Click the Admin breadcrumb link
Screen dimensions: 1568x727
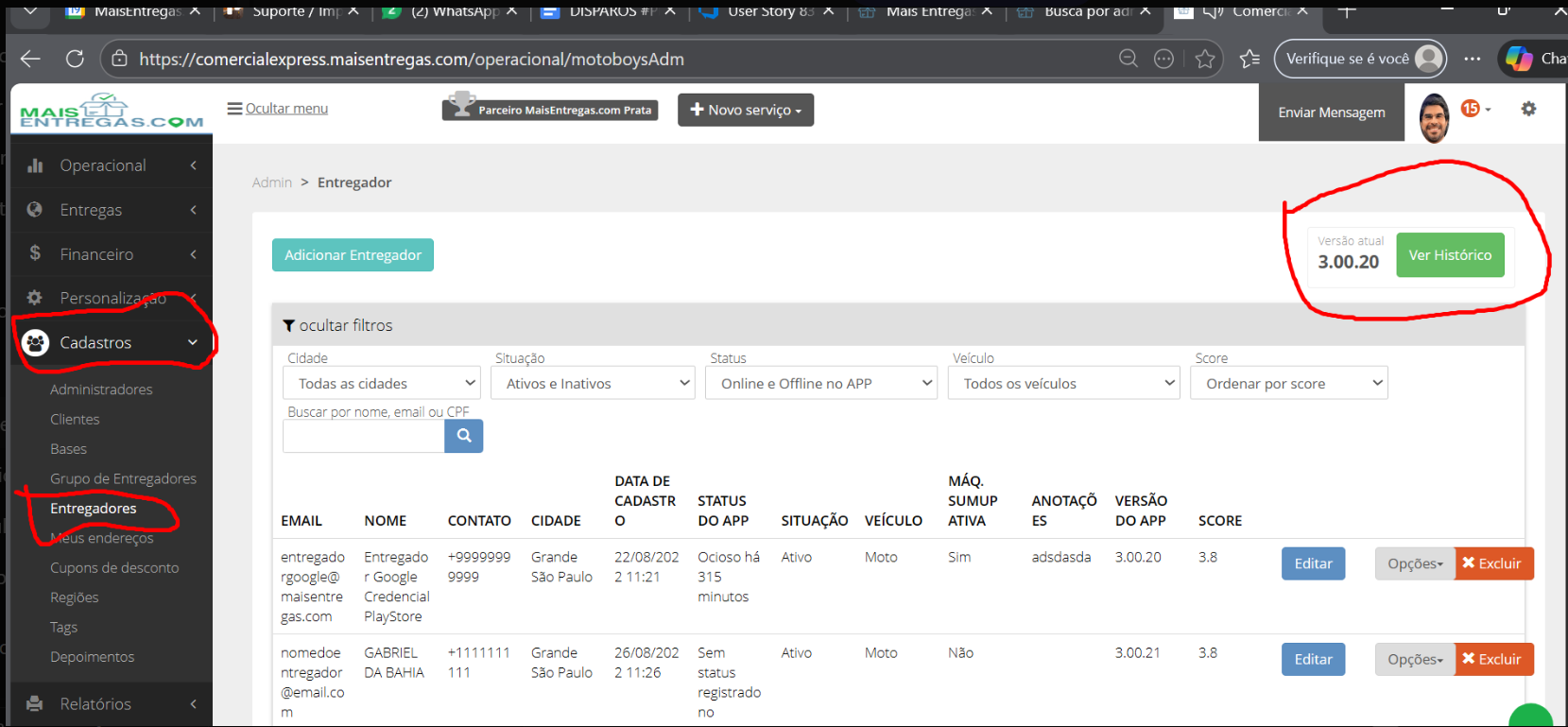point(272,182)
